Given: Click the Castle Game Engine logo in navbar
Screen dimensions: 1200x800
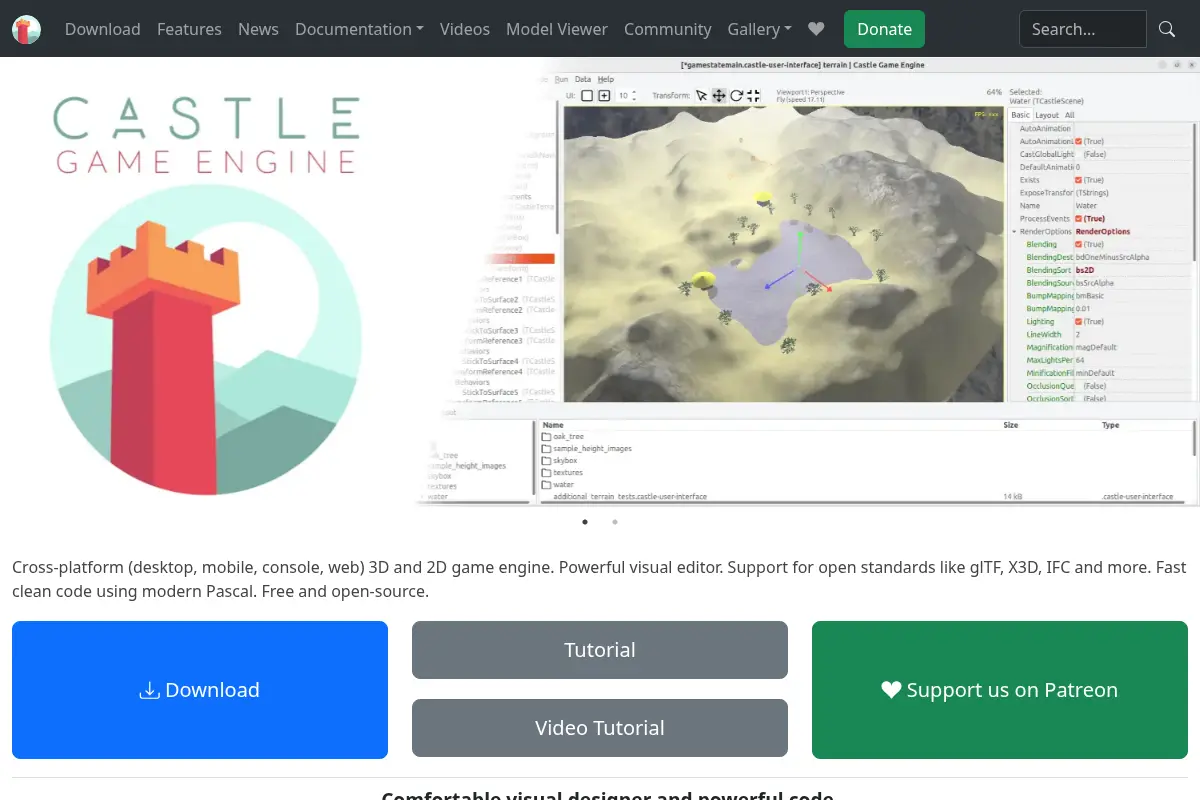Looking at the screenshot, I should pos(27,29).
